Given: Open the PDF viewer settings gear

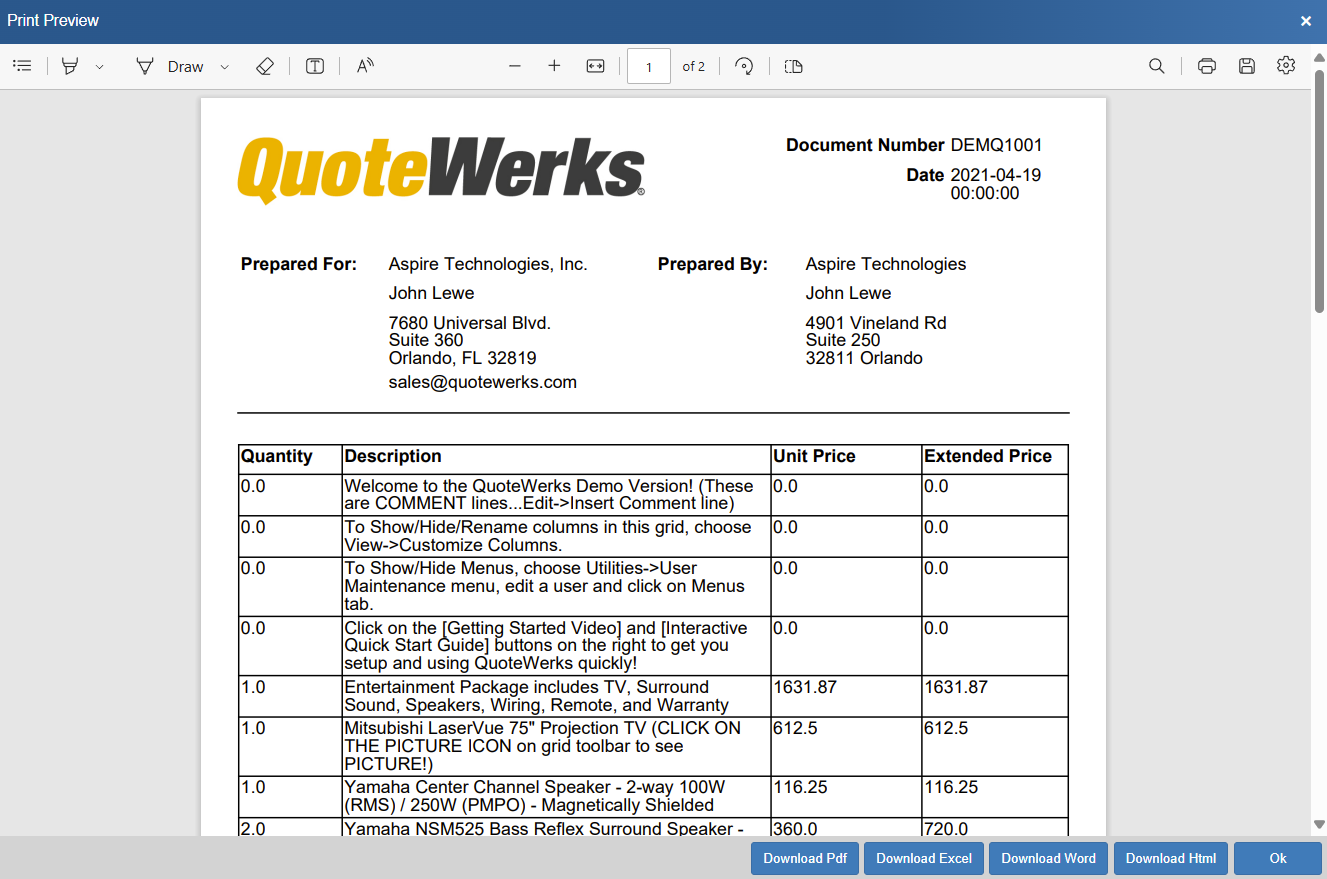Looking at the screenshot, I should coord(1286,66).
